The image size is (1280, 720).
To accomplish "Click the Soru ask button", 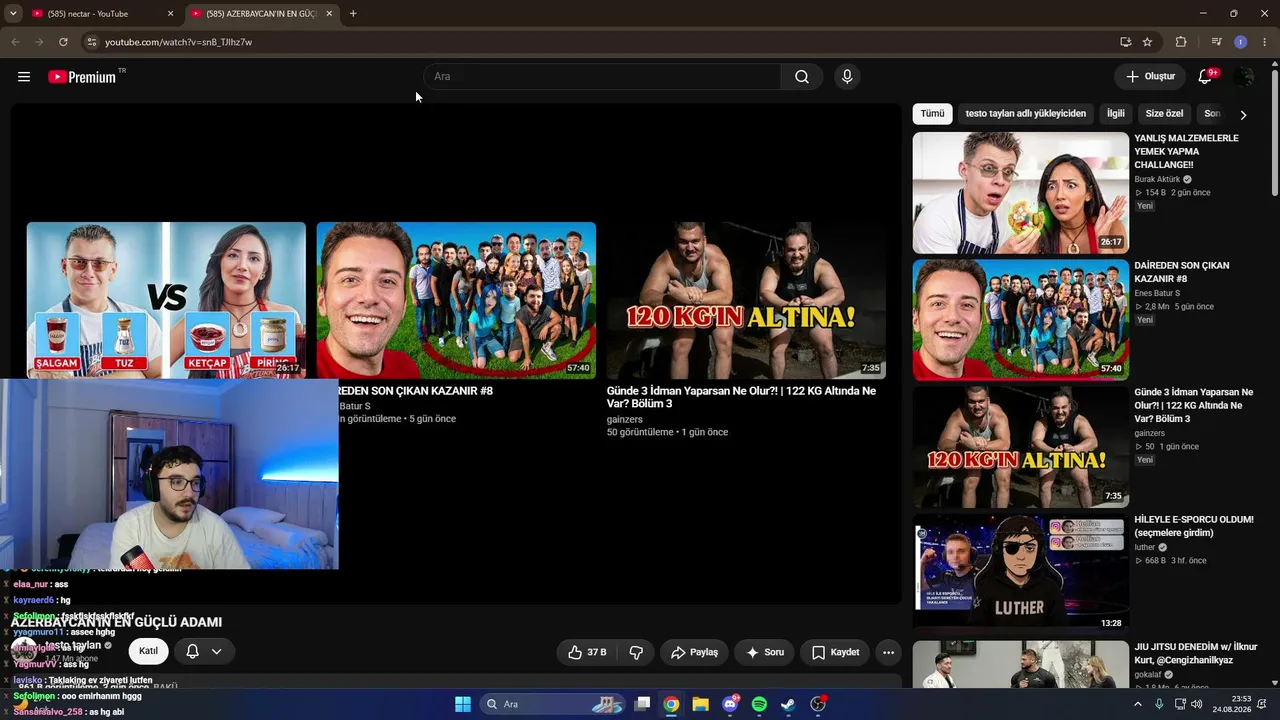I will (x=765, y=652).
